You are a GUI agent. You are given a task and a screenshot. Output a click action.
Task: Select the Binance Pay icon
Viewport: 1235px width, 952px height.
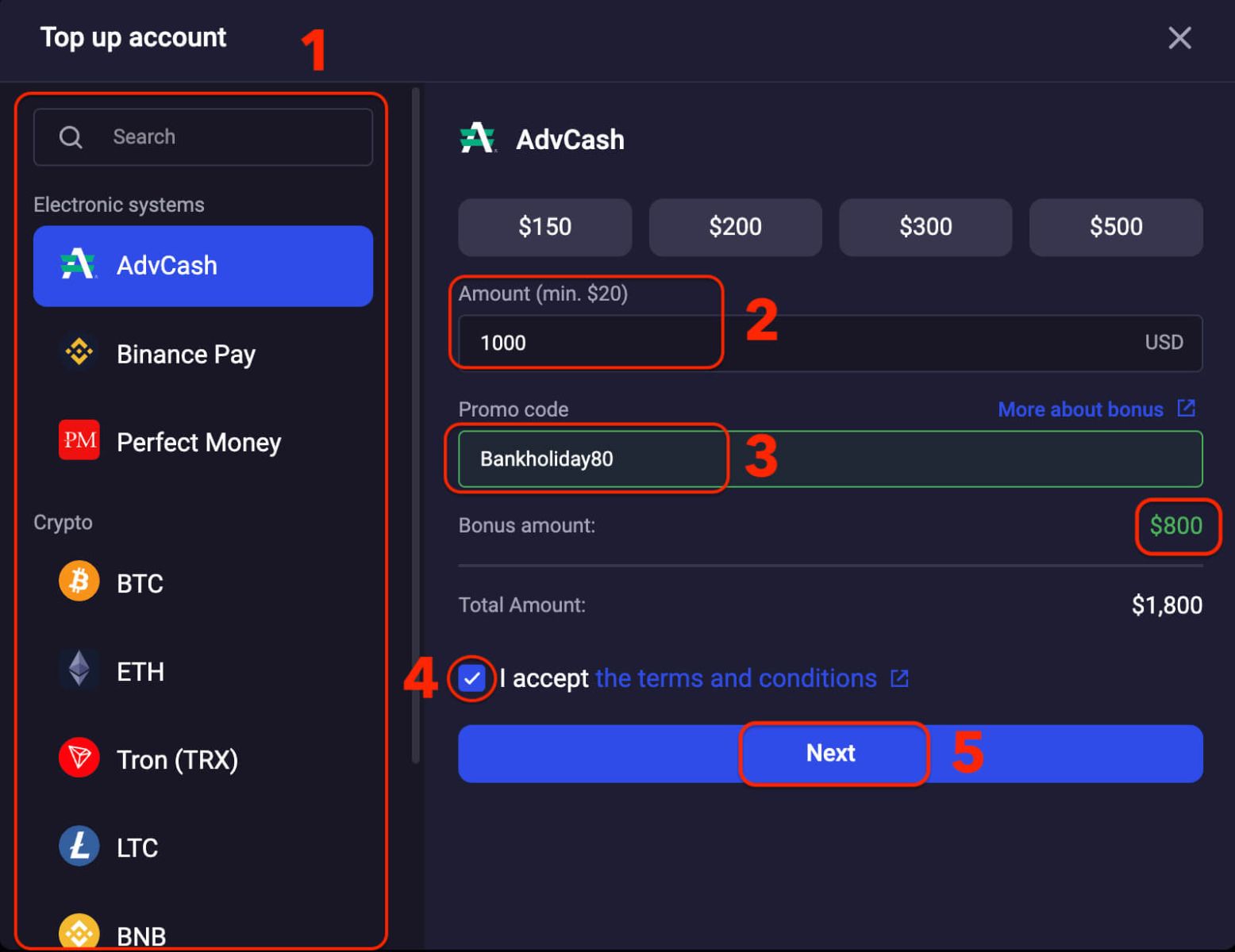tap(79, 354)
